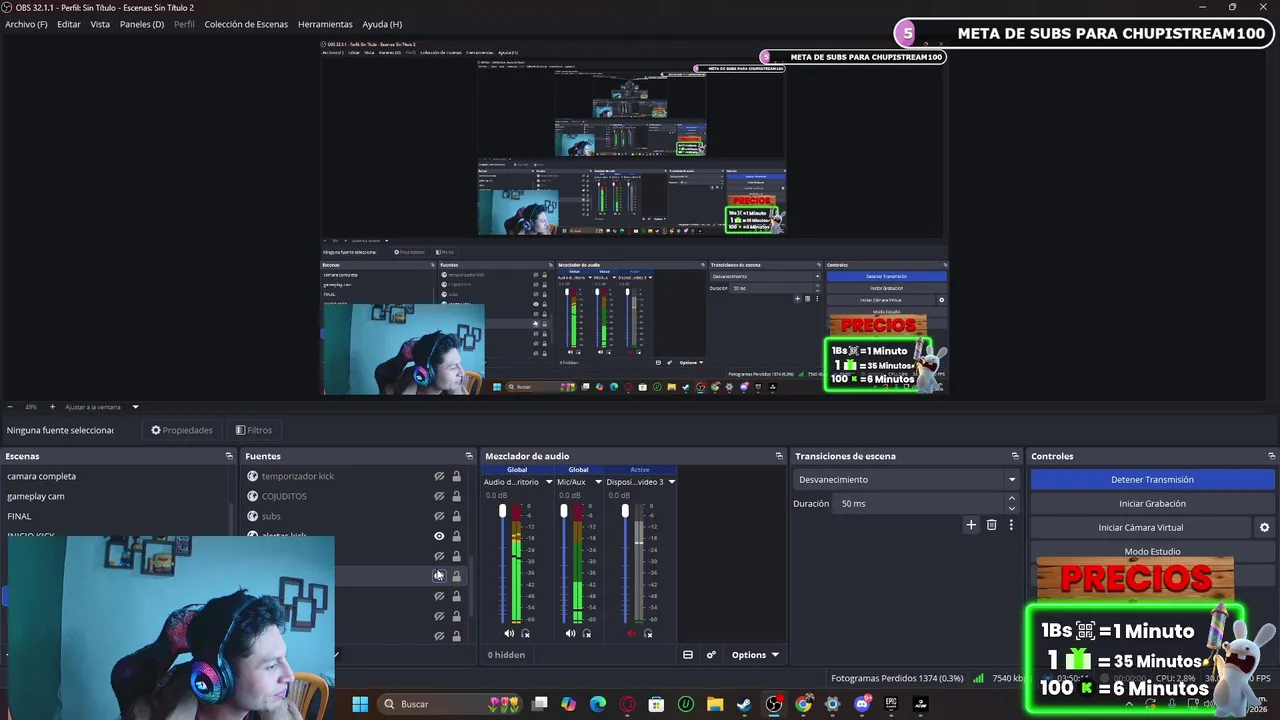Toggle monitoring headphone icon for Mic/Aux
Viewport: 1280px width, 720px height.
click(587, 633)
